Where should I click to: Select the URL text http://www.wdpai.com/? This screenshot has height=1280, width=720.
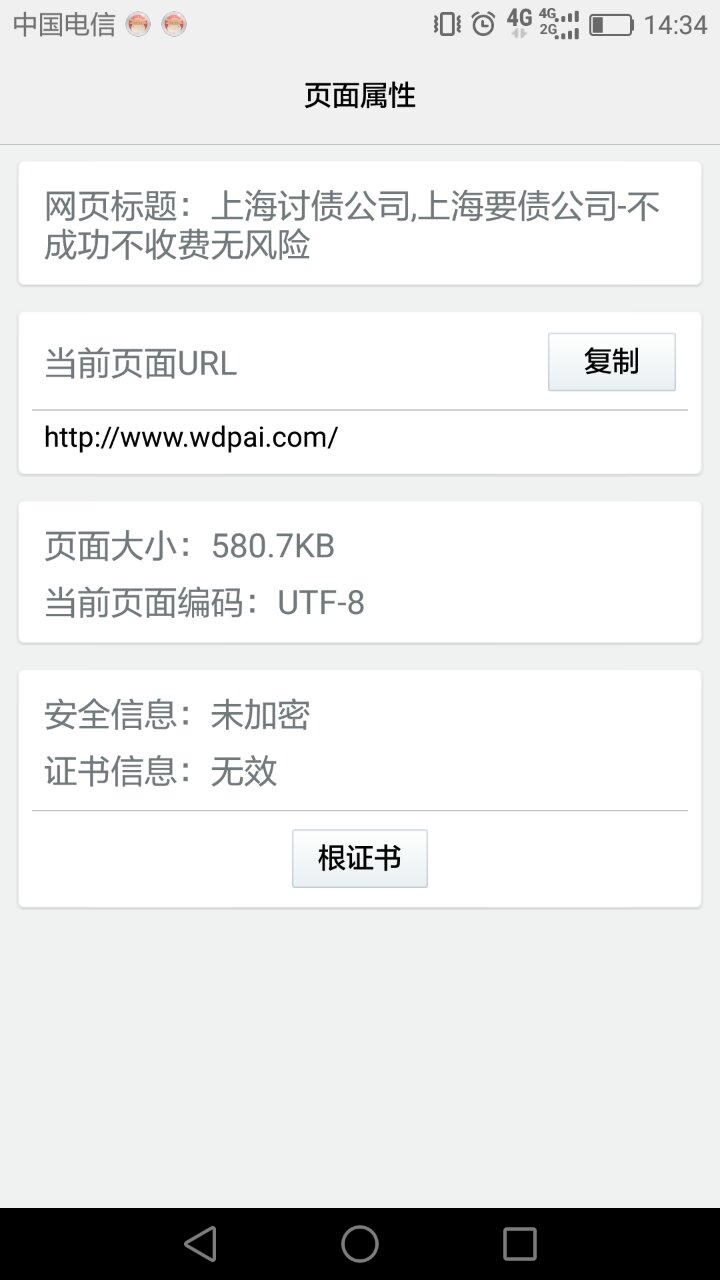click(x=191, y=438)
